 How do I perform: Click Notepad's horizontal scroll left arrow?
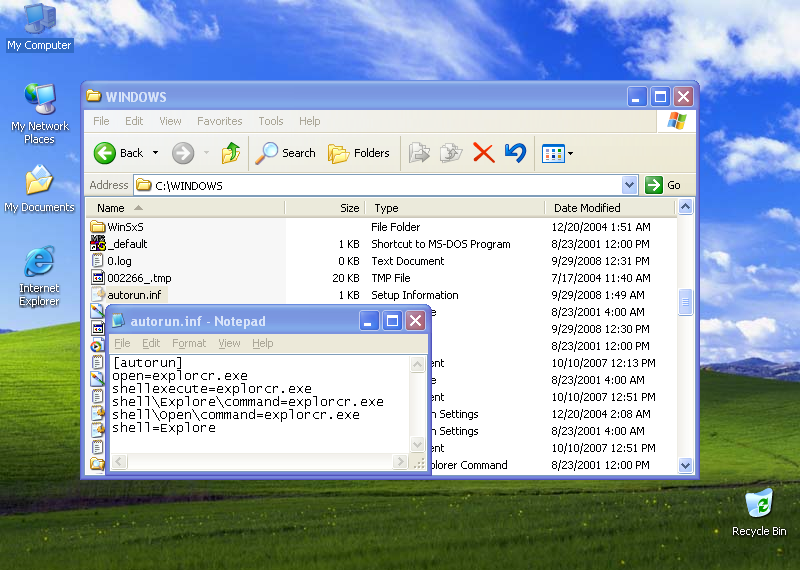click(x=119, y=462)
